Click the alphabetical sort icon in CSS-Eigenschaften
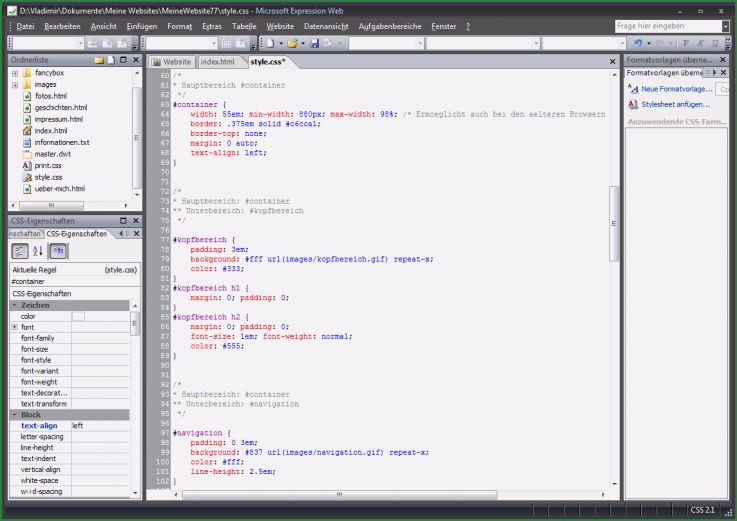 pyautogui.click(x=39, y=251)
